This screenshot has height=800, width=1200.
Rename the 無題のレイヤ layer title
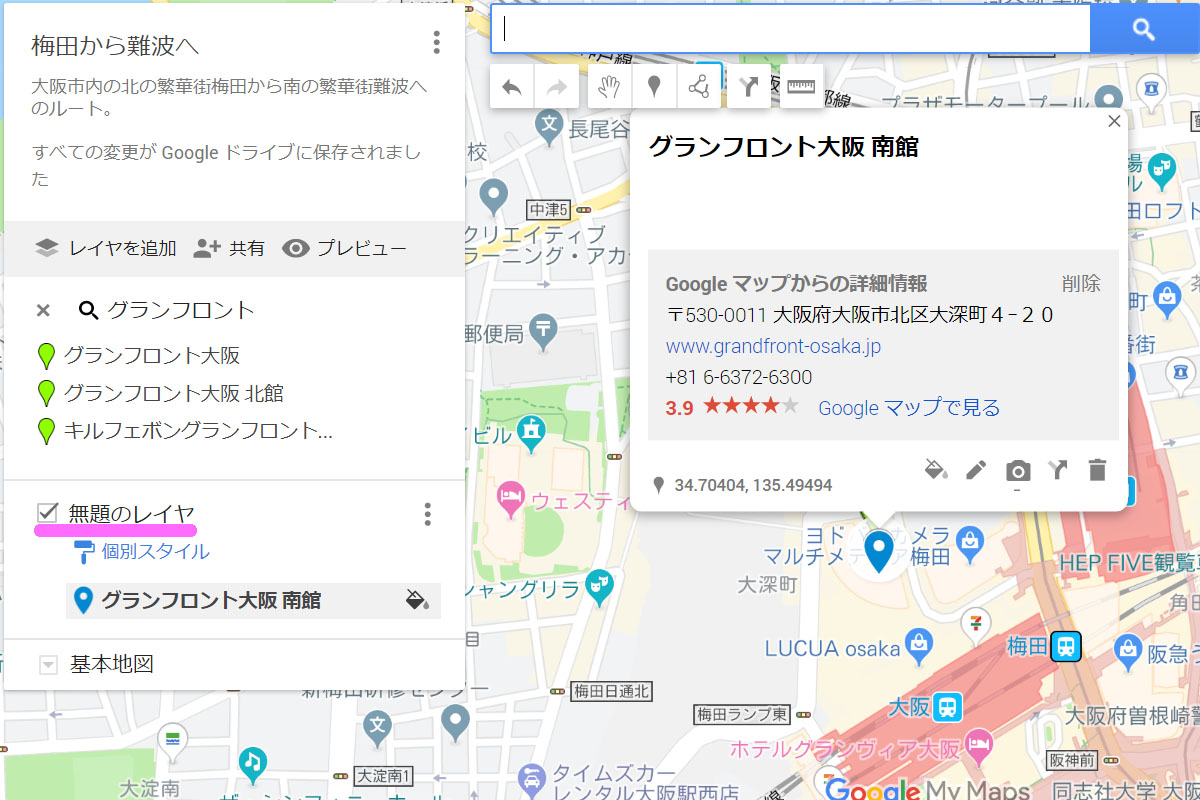[x=131, y=514]
